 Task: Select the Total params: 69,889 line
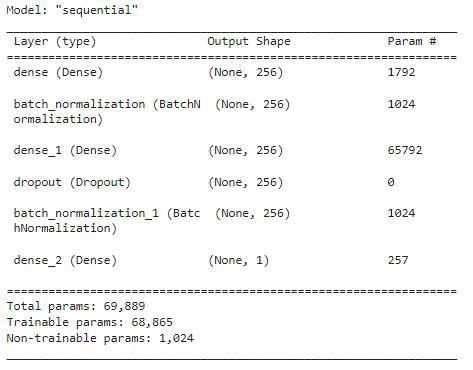pyautogui.click(x=76, y=306)
